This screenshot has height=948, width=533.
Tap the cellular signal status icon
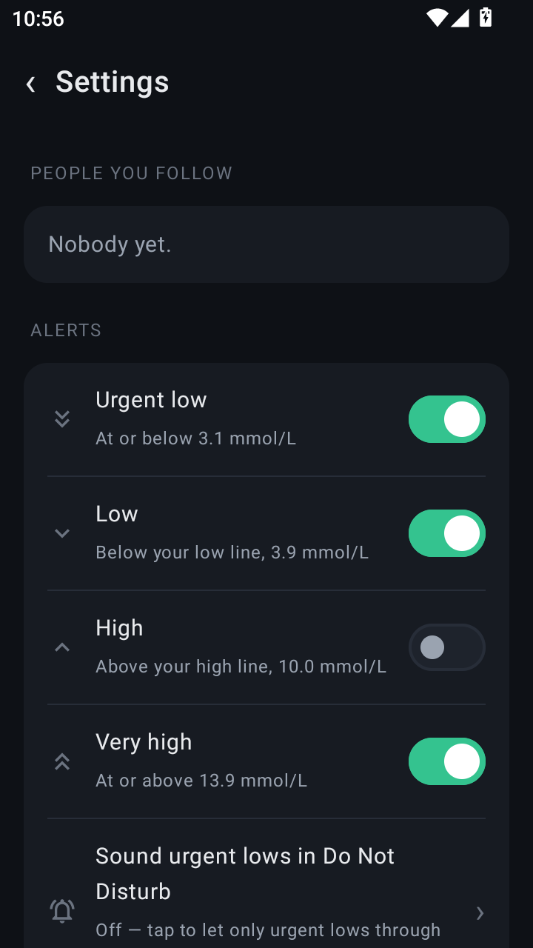(x=460, y=18)
